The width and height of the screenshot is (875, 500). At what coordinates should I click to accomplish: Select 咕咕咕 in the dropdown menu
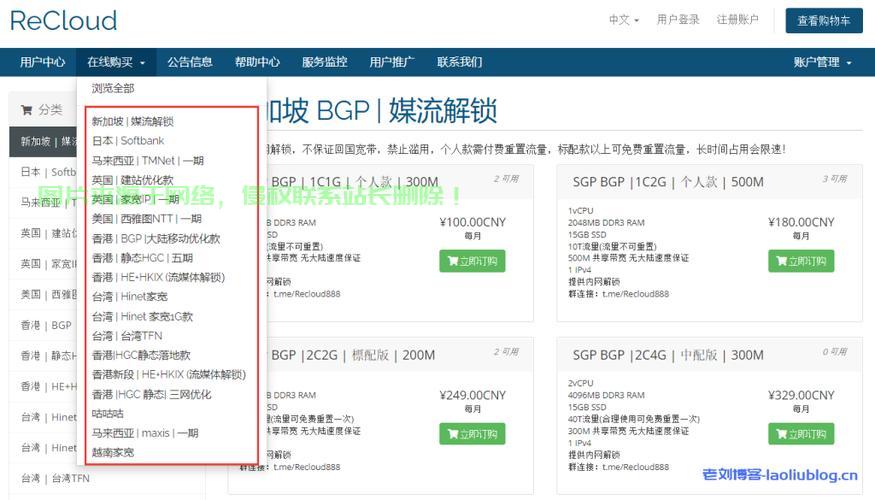tap(107, 414)
